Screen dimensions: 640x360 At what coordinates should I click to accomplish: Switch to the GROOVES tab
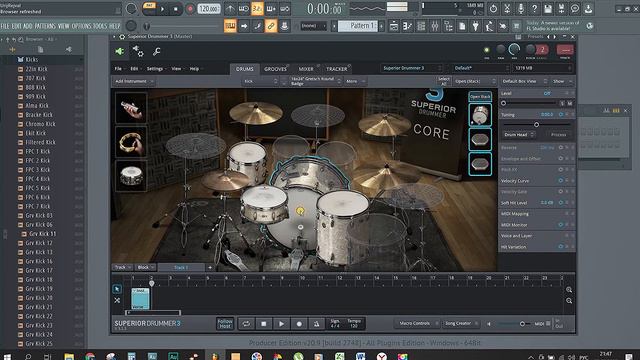[276, 69]
